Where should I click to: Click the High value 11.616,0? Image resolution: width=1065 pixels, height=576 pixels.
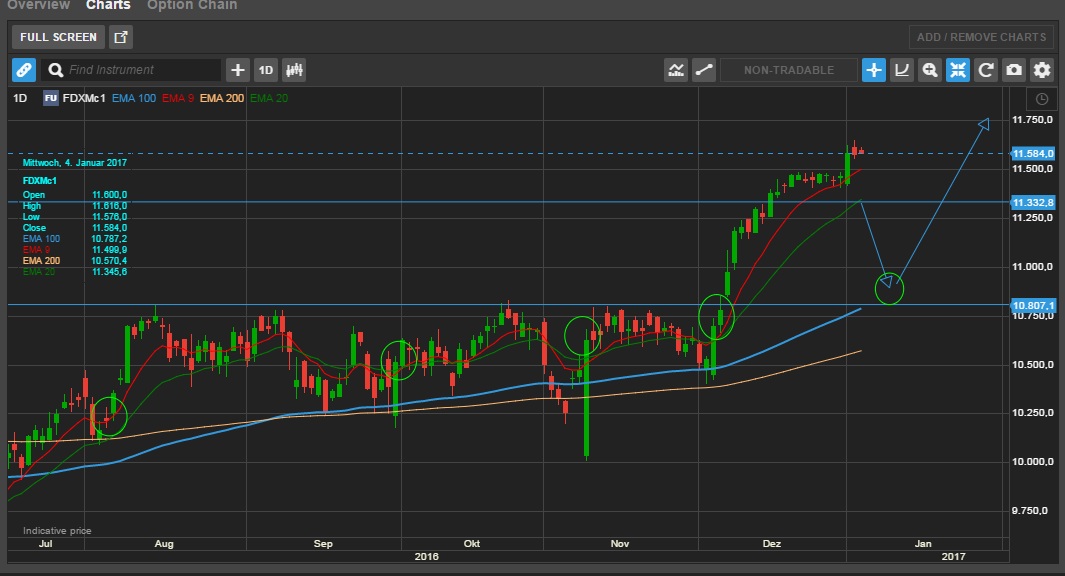tap(109, 206)
